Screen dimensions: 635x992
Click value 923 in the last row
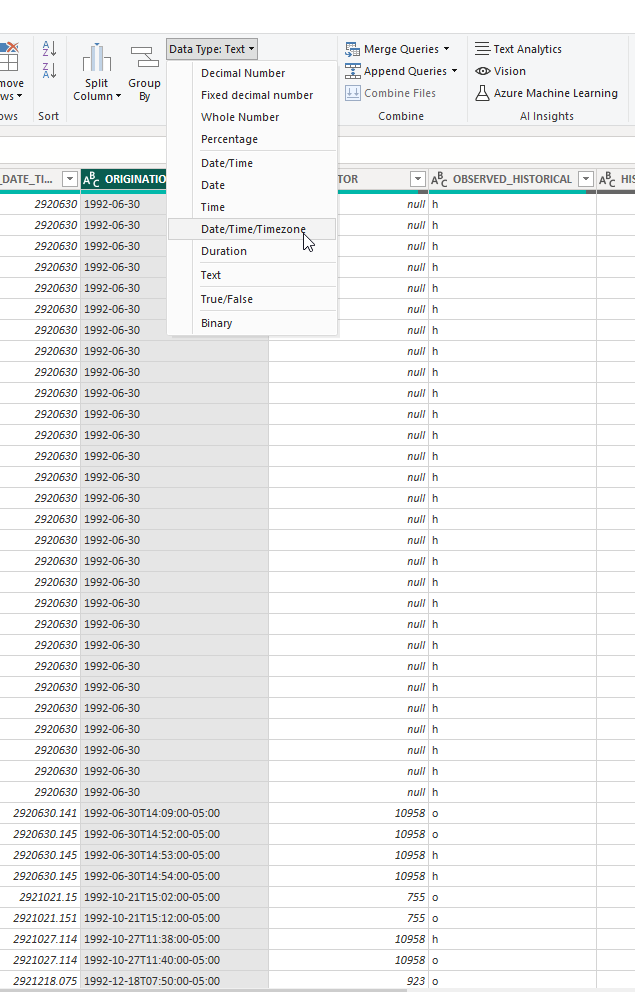click(x=416, y=981)
